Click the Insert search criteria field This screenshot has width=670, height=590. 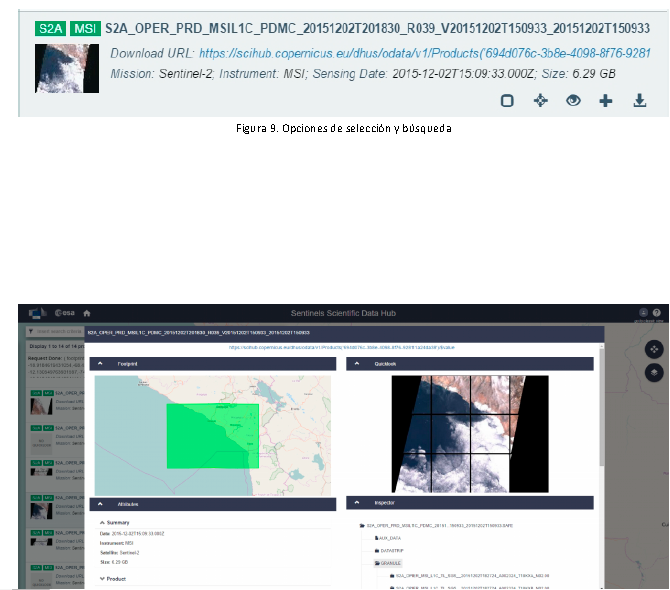tap(59, 332)
